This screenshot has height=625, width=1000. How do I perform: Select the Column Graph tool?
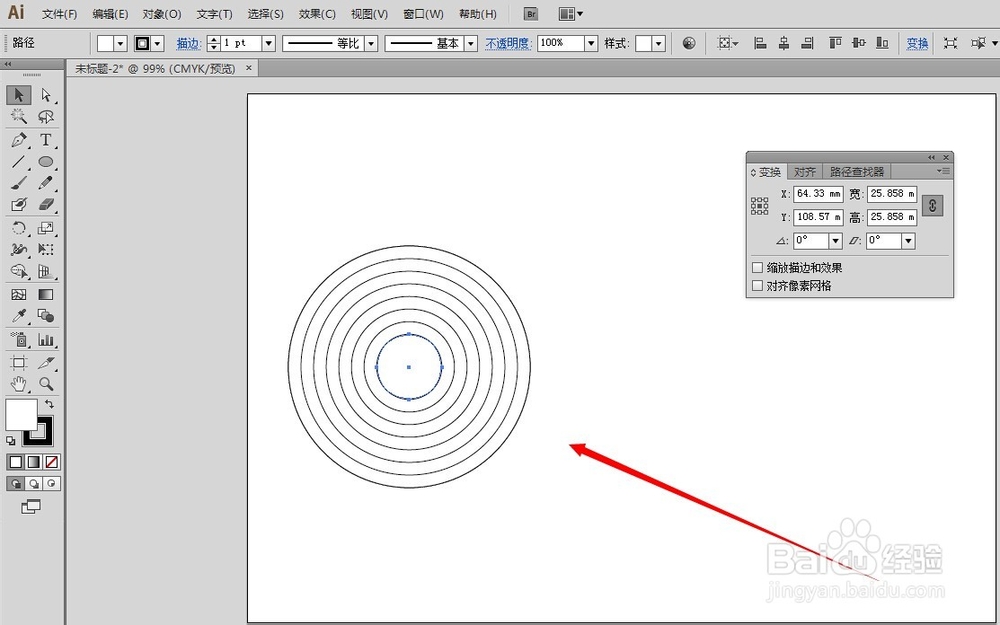click(x=45, y=339)
